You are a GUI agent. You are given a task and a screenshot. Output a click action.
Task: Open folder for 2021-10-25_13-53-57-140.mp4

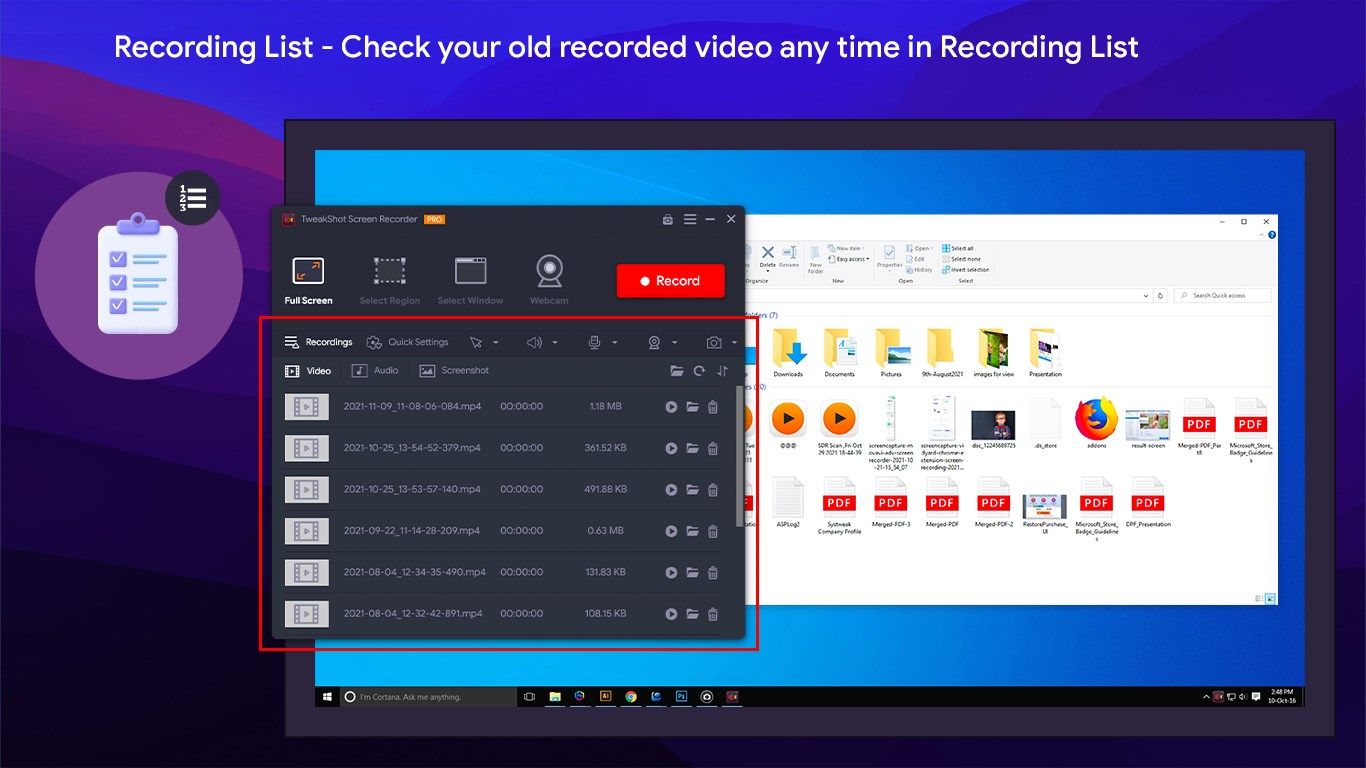pyautogui.click(x=692, y=490)
